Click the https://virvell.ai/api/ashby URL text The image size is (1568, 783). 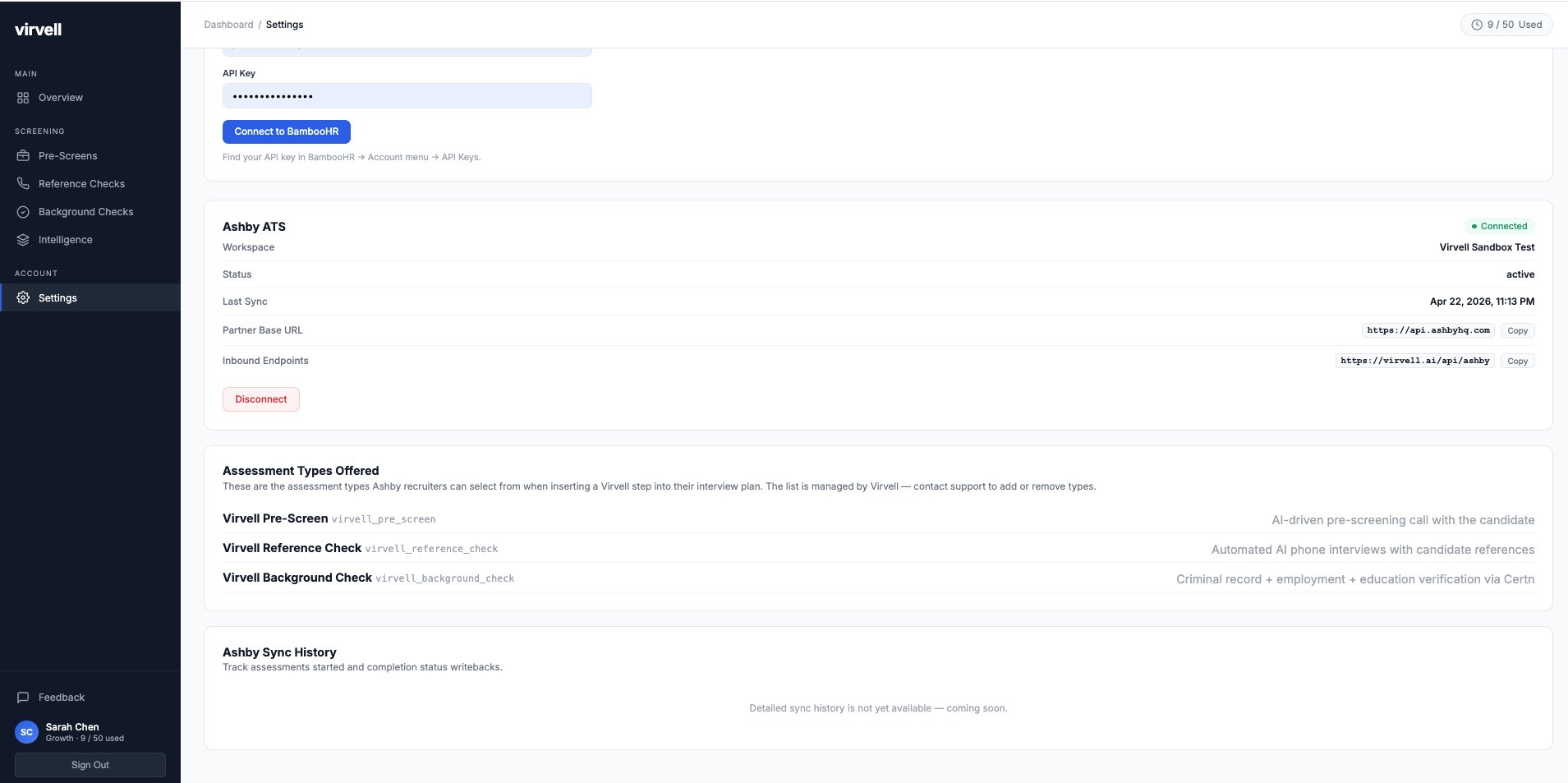[x=1415, y=361]
